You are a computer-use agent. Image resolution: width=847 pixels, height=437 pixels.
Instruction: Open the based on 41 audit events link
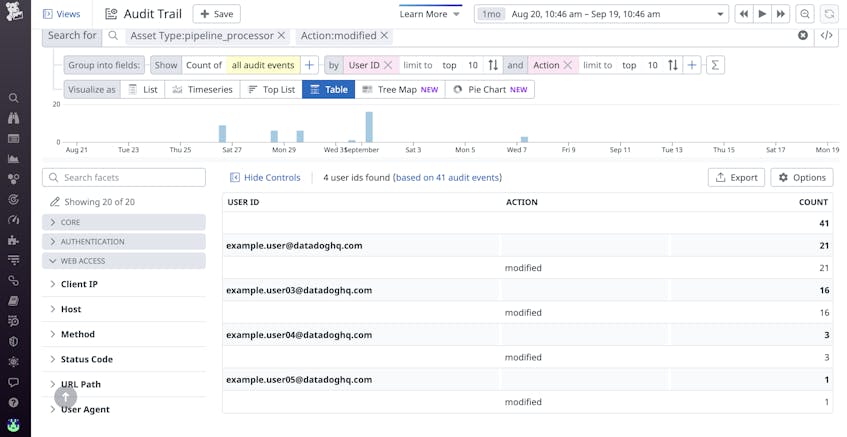coord(448,177)
